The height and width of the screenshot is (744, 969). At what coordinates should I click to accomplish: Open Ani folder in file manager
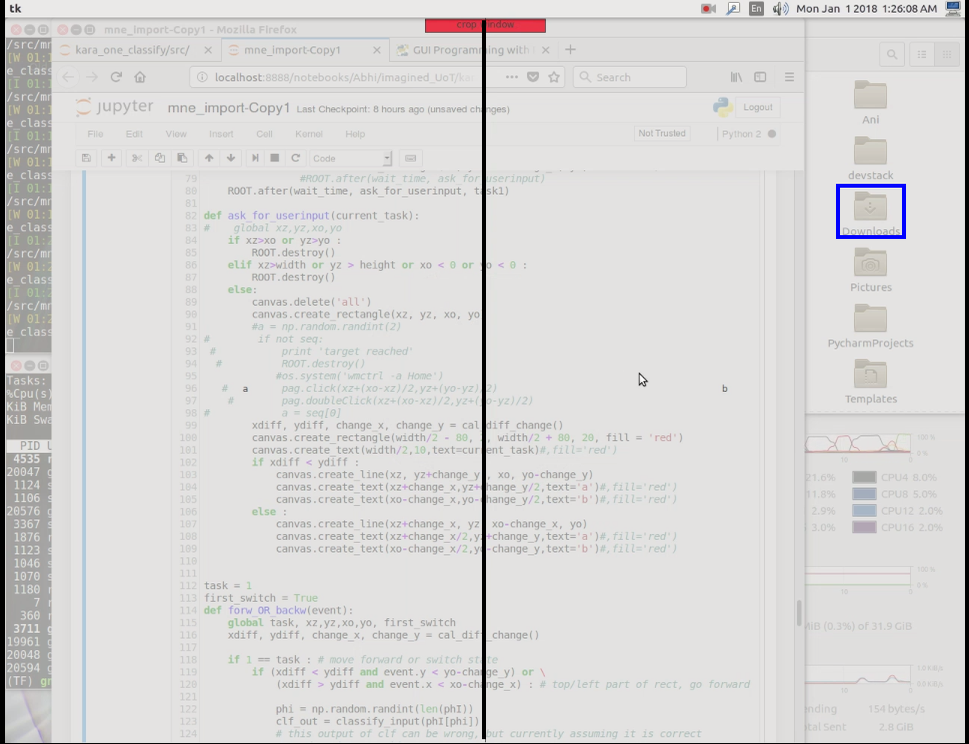click(x=870, y=103)
